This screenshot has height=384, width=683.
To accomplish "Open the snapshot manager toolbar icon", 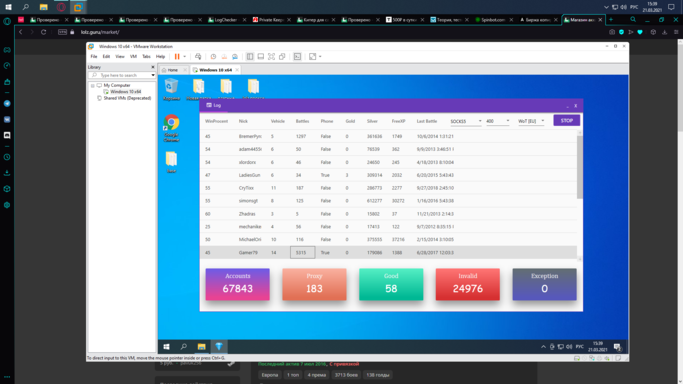I will (235, 57).
